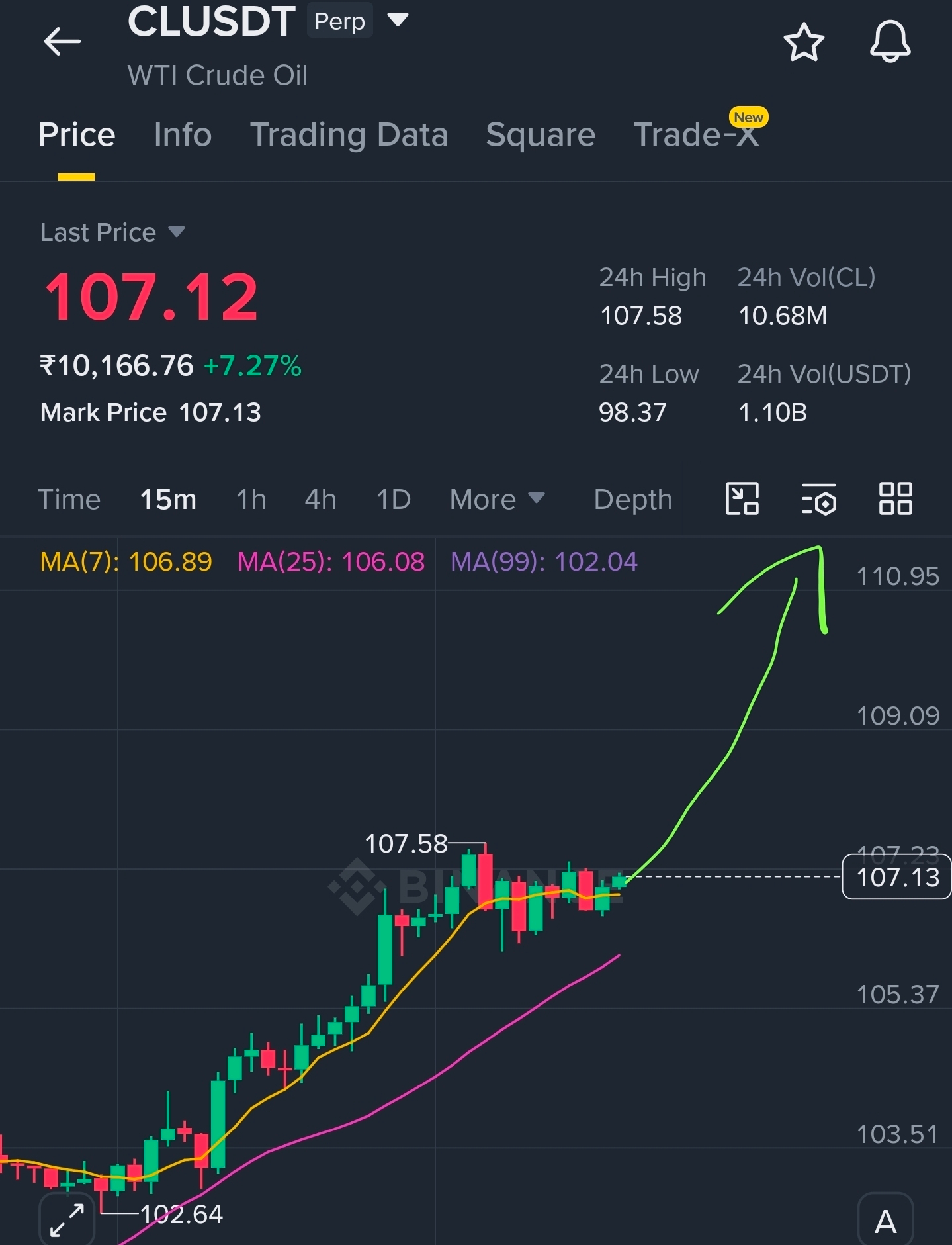Open the CLUSDT Perp contract dropdown arrow
Screen dimensions: 952x1245
tap(398, 20)
